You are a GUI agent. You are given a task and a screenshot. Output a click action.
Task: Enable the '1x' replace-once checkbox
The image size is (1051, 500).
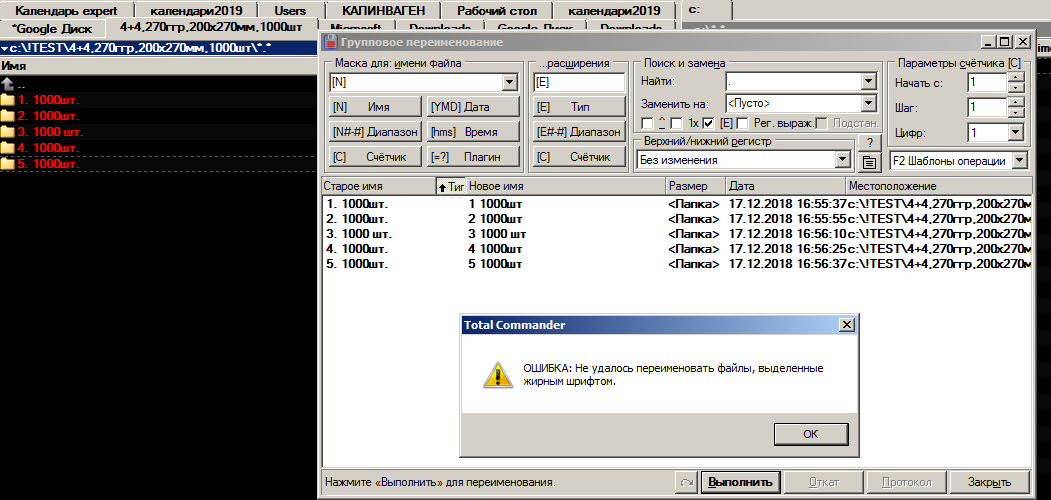[676, 123]
